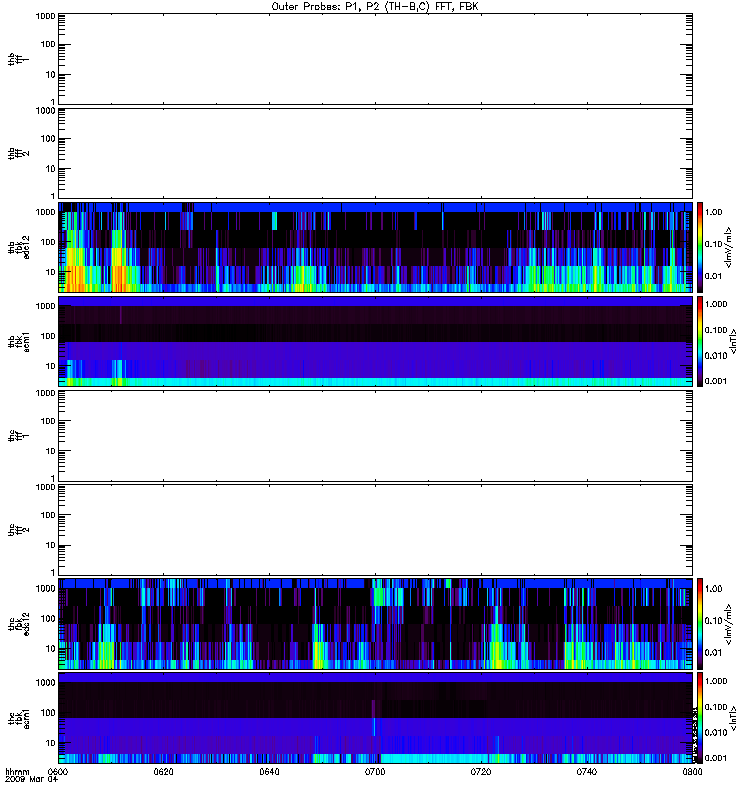Select the 0700 time axis label
The width and height of the screenshot is (750, 800).
(375, 772)
